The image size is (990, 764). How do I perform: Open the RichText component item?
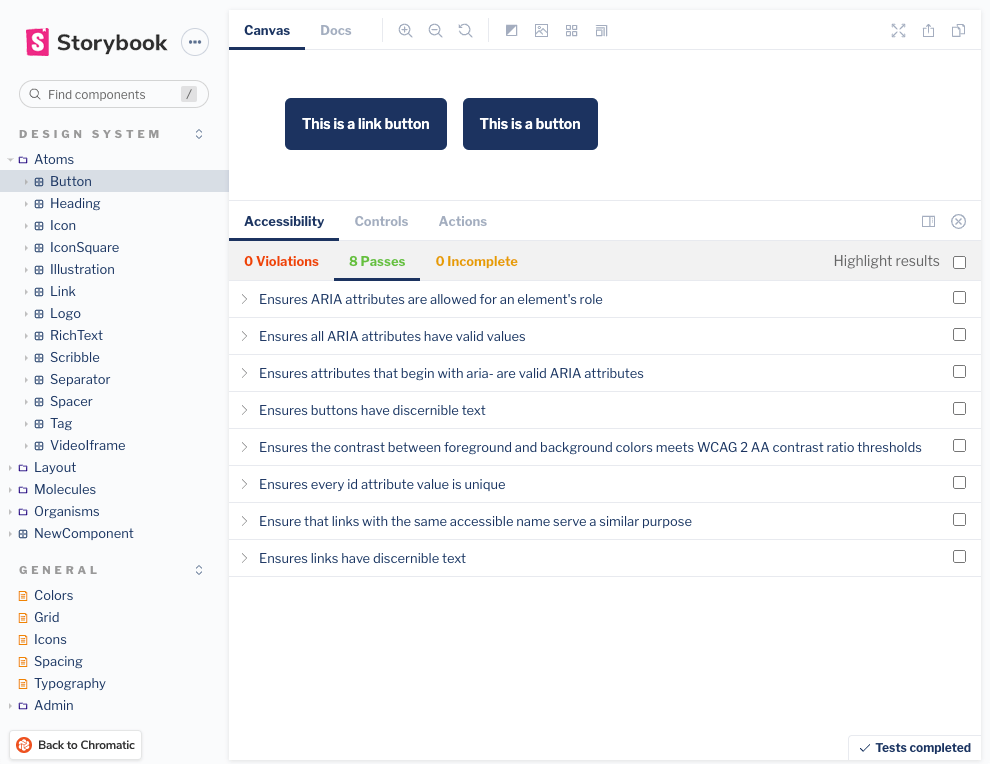coord(76,335)
